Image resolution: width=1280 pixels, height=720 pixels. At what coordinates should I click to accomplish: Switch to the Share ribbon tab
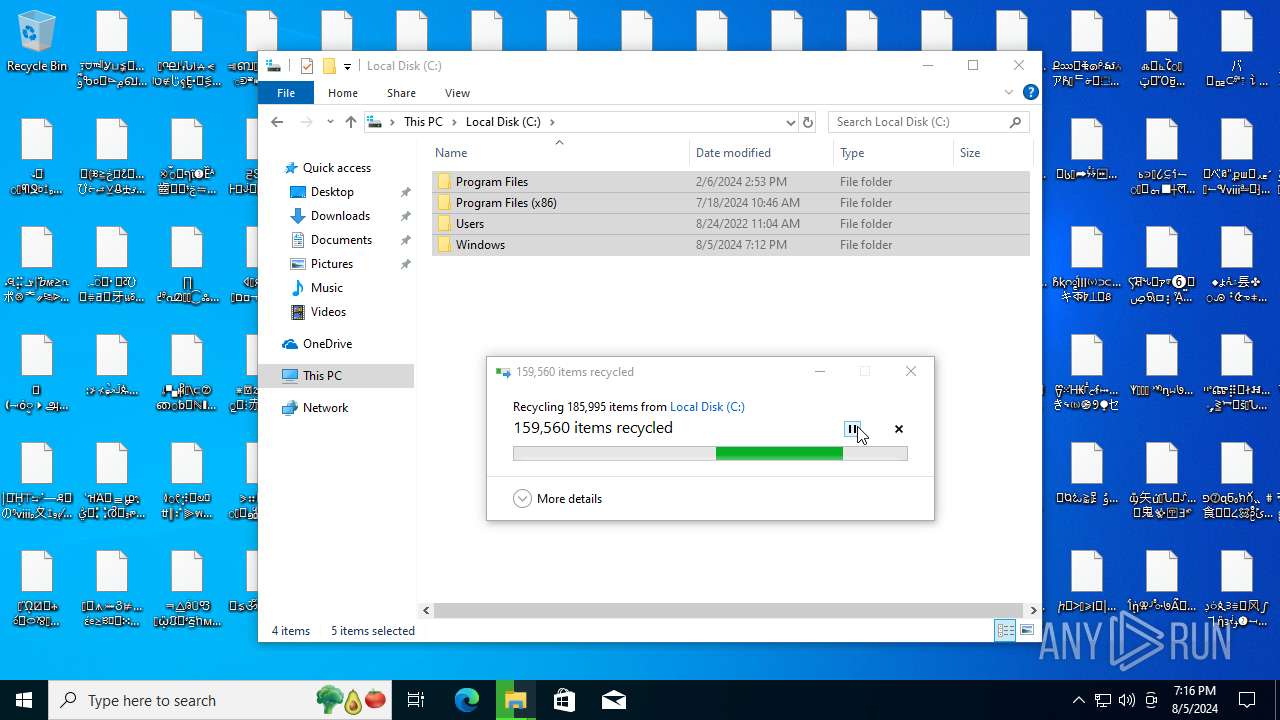(x=401, y=93)
